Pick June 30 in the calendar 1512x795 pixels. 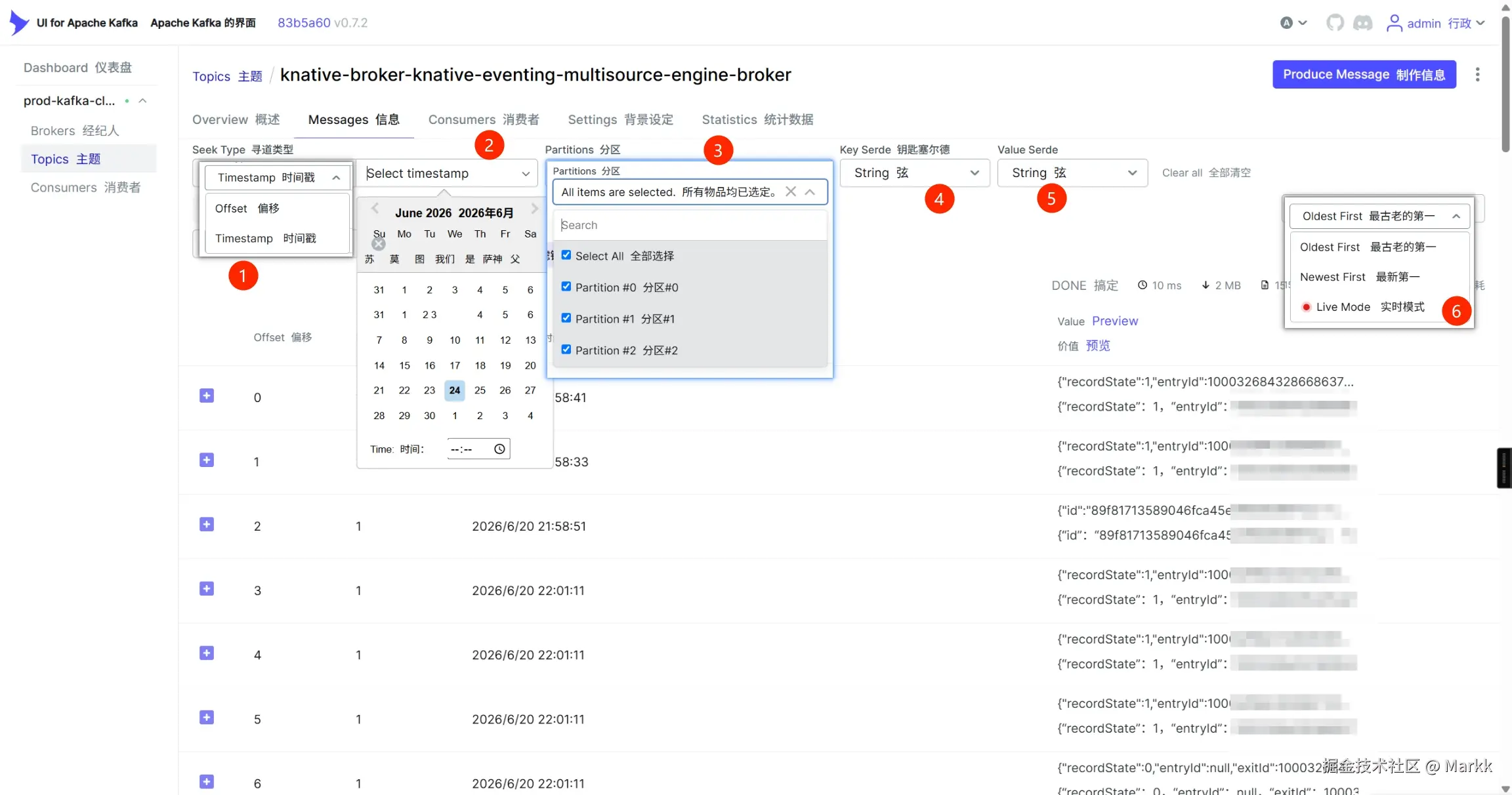[x=429, y=415]
